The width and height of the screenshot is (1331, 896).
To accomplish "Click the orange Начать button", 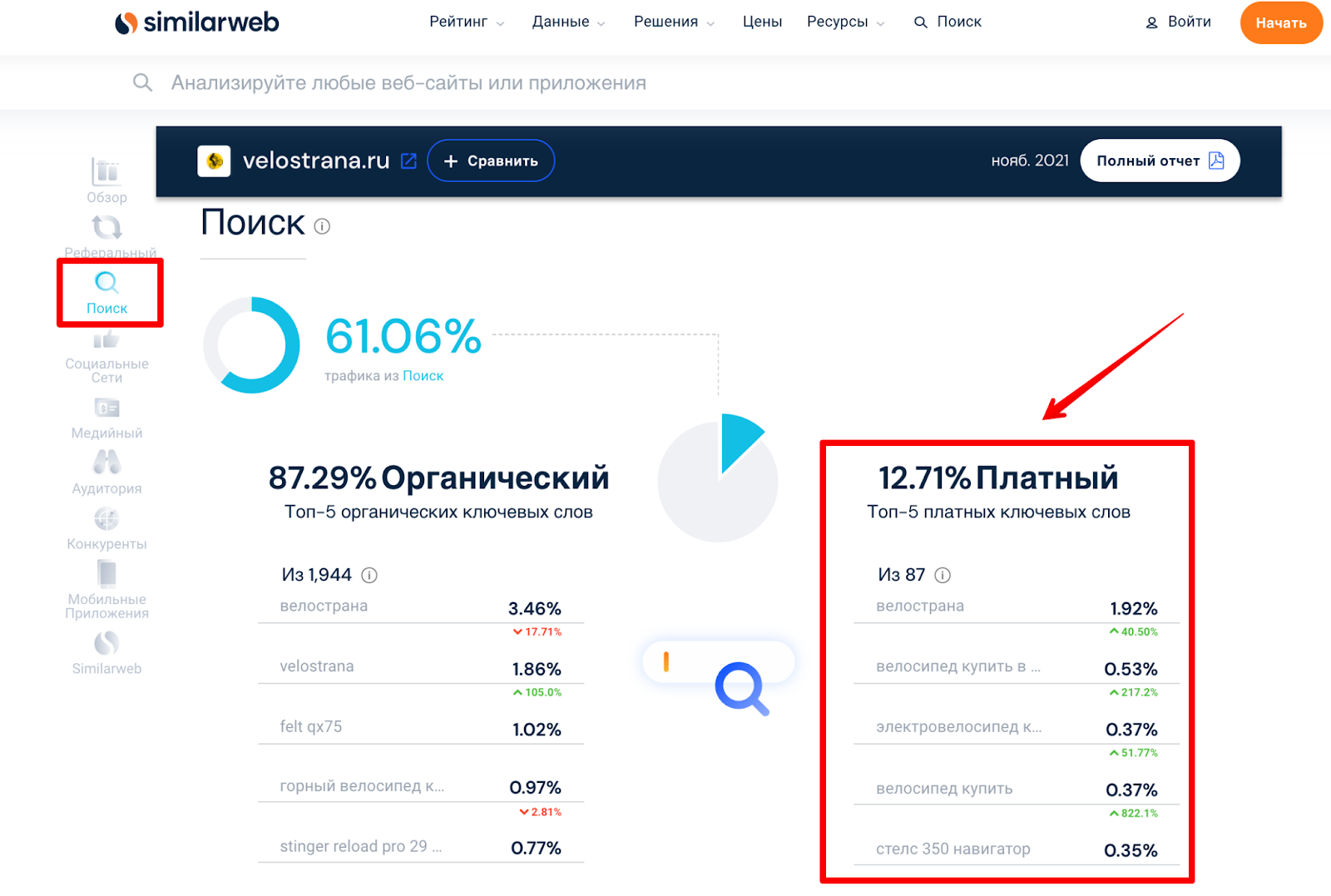I will (x=1281, y=22).
